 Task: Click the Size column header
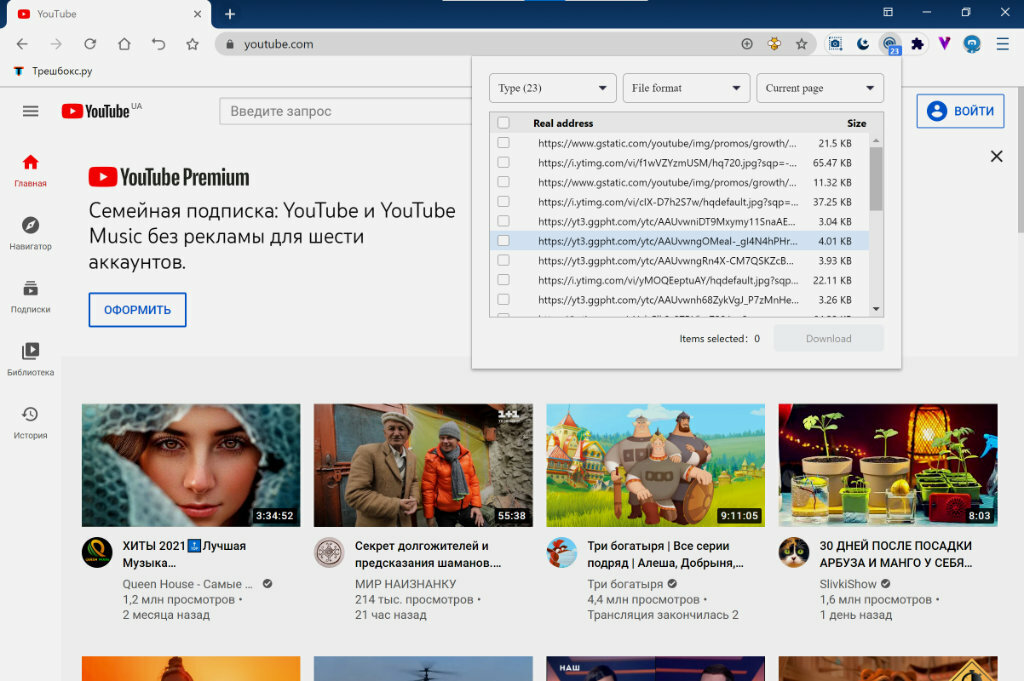point(856,123)
